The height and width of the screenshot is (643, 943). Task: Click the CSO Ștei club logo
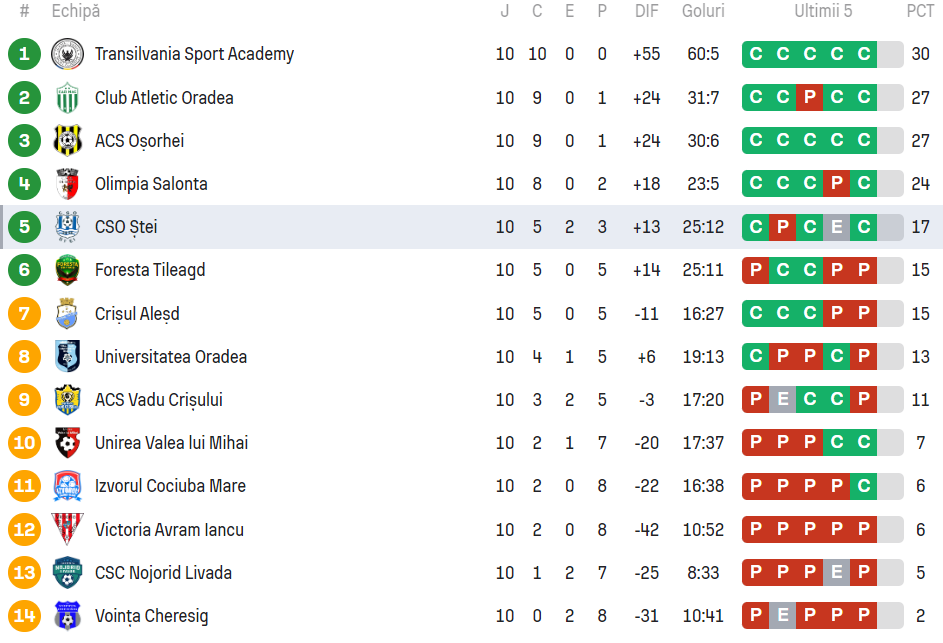pyautogui.click(x=67, y=227)
